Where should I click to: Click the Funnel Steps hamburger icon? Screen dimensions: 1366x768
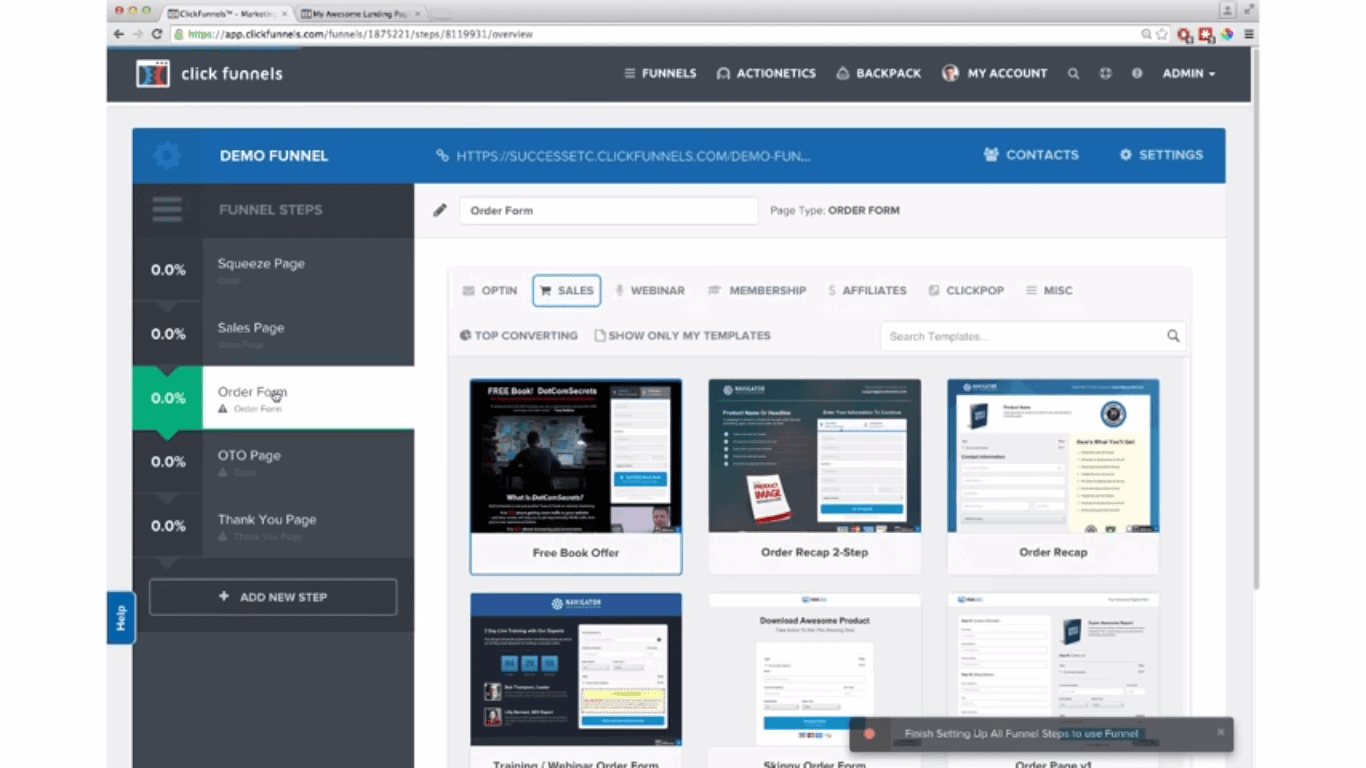pos(167,210)
